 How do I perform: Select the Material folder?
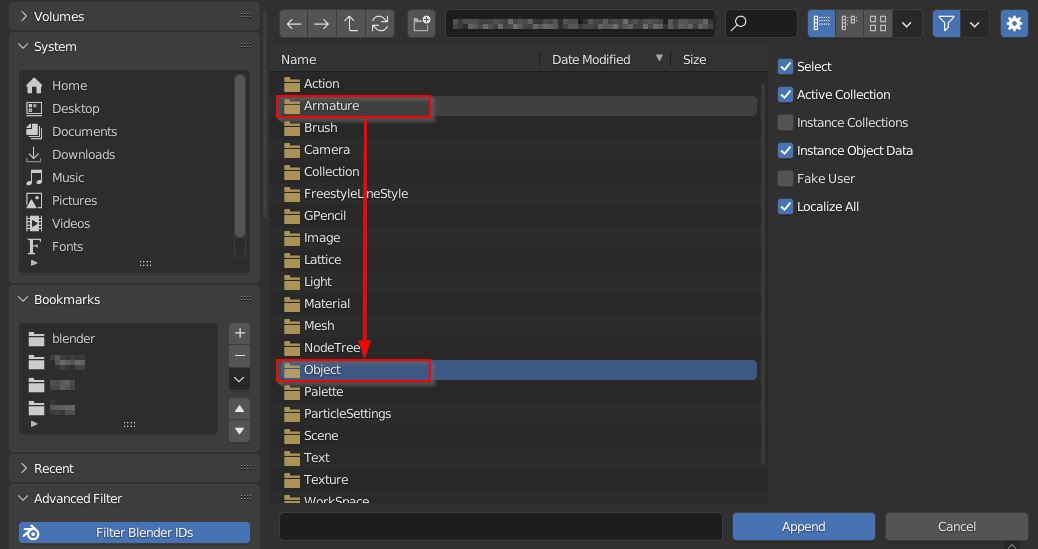pos(518,304)
